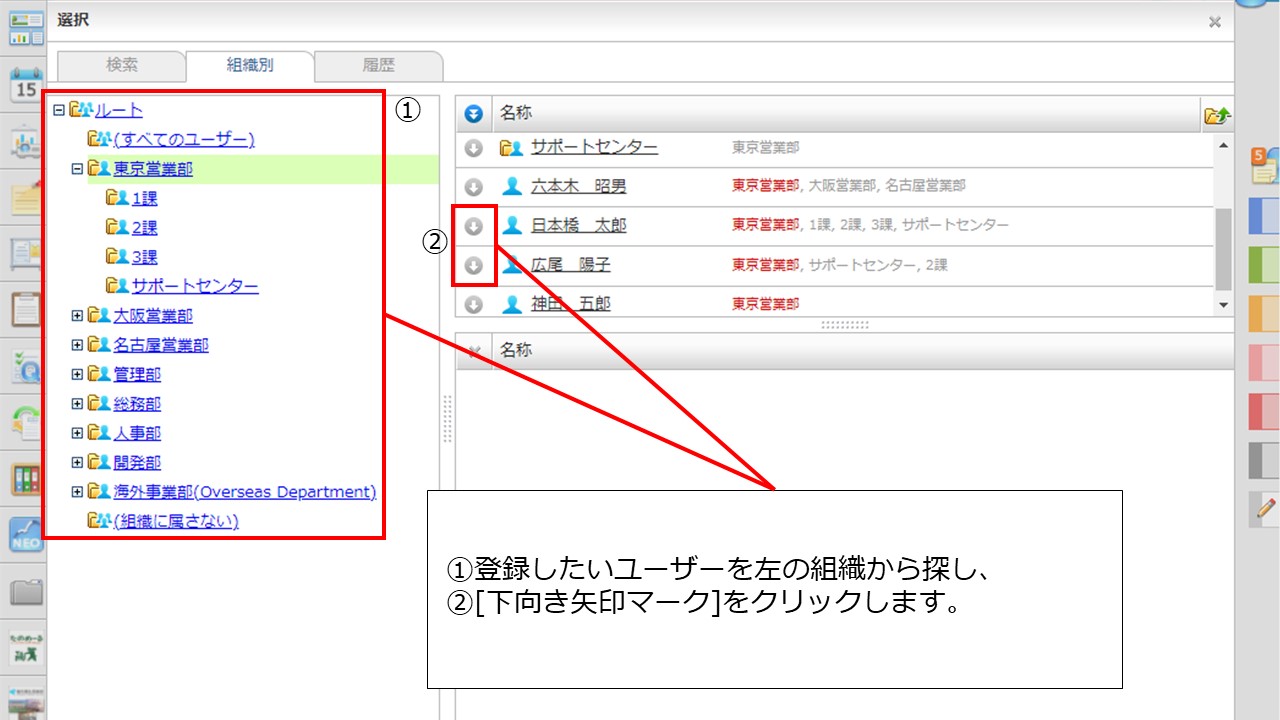
Task: Expand the 総務部 tree node
Action: (x=77, y=404)
